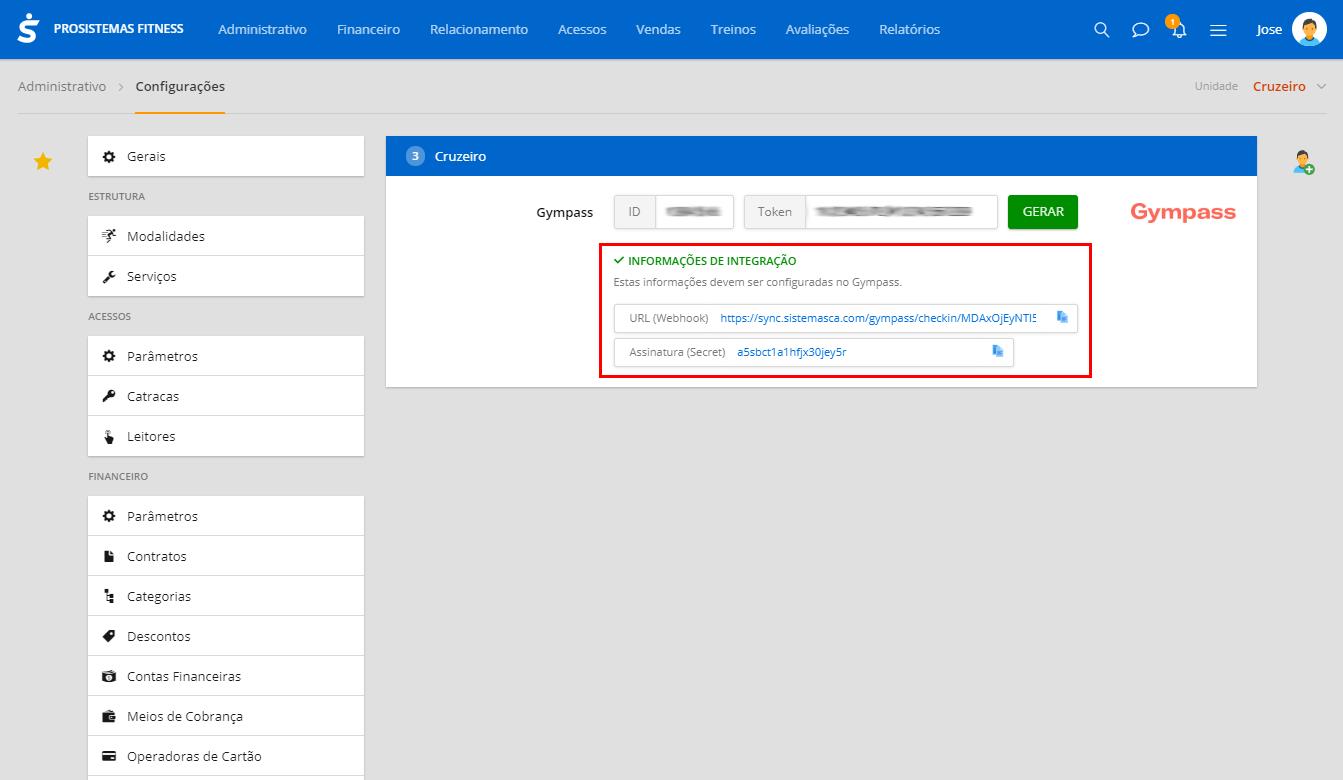Click the Catracas key icon
The width and height of the screenshot is (1343, 780).
(x=109, y=396)
